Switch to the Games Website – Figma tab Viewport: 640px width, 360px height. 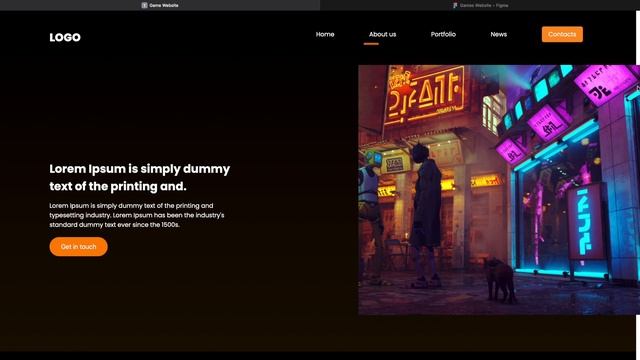pos(480,5)
